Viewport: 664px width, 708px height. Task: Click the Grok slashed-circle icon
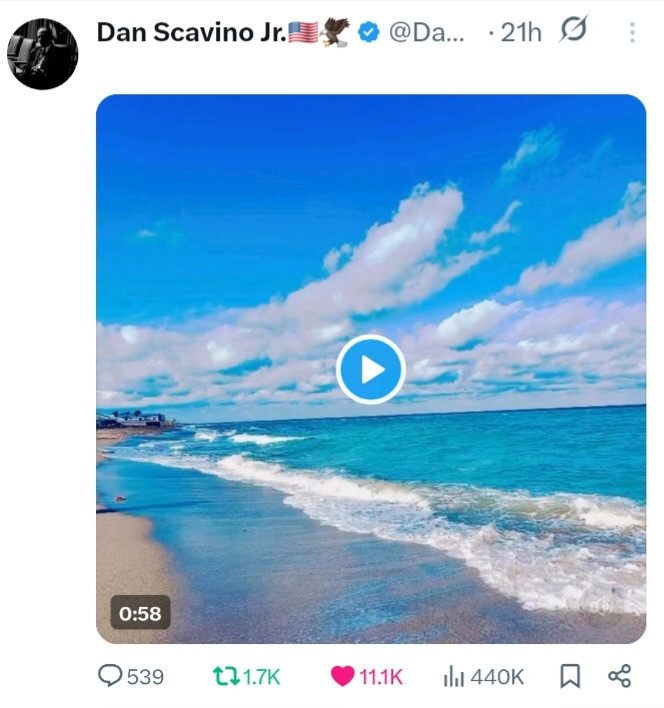point(573,32)
